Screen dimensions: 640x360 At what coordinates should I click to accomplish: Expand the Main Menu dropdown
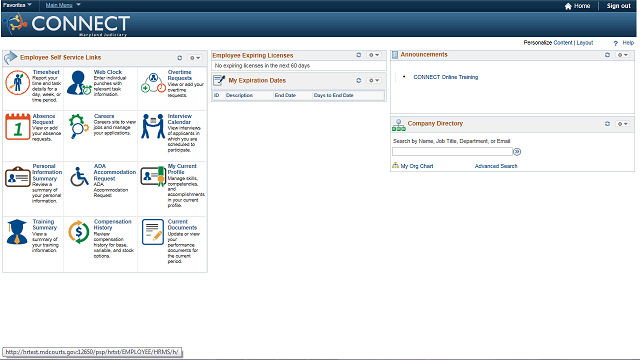click(63, 5)
